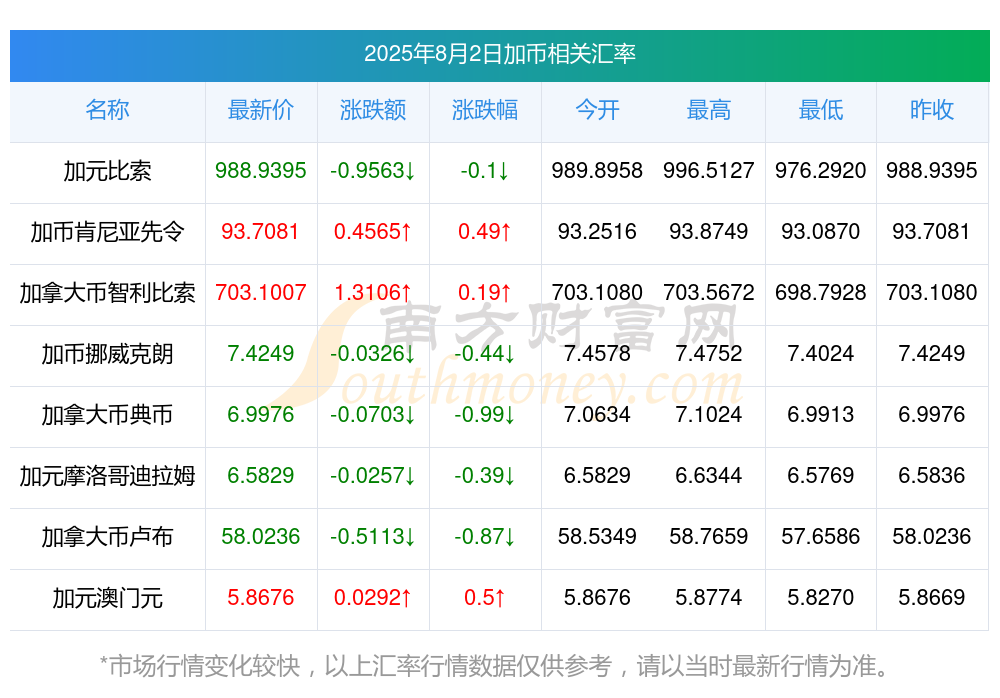Click the low value 976.2920

pyautogui.click(x=821, y=170)
